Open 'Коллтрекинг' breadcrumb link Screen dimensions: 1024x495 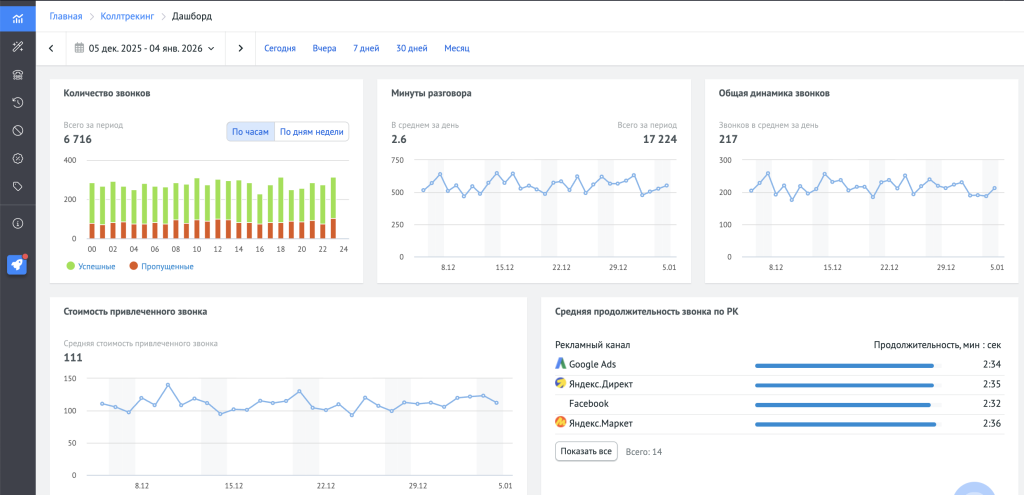(127, 16)
